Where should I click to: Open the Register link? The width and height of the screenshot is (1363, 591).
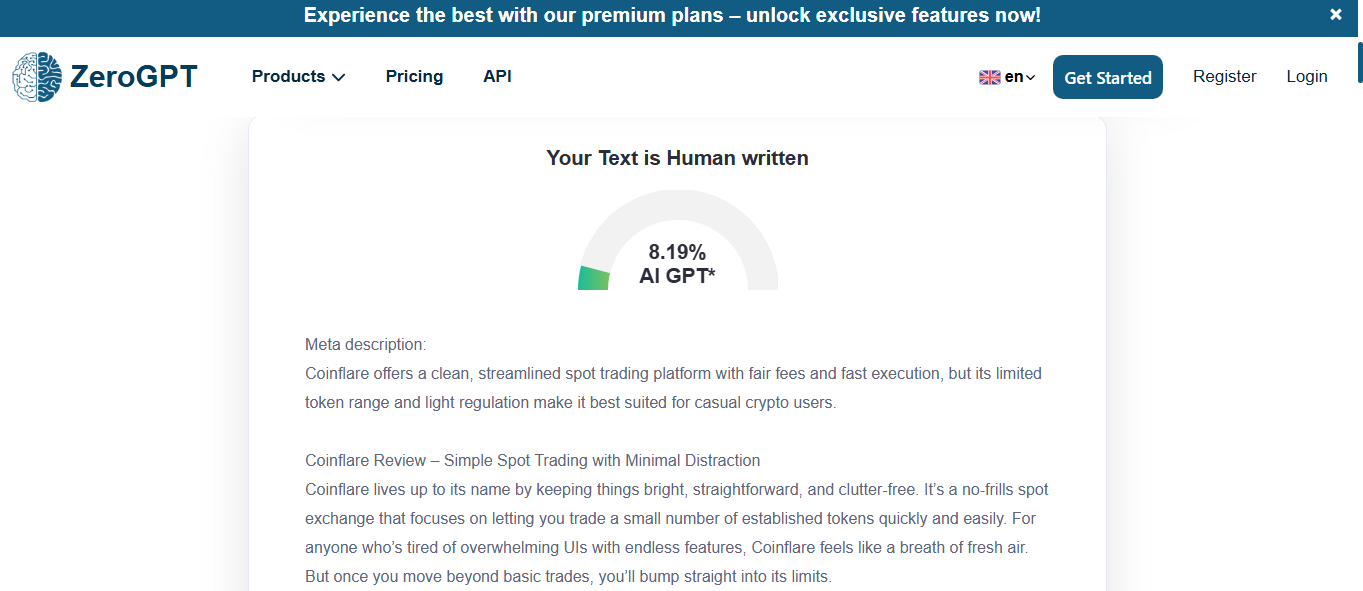click(1224, 77)
